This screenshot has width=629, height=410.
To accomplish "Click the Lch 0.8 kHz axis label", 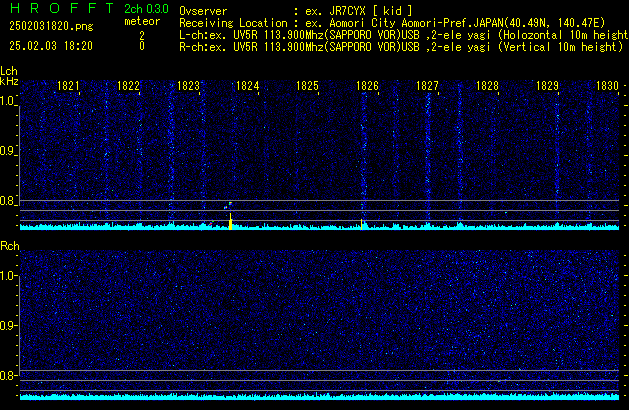I will (7, 201).
